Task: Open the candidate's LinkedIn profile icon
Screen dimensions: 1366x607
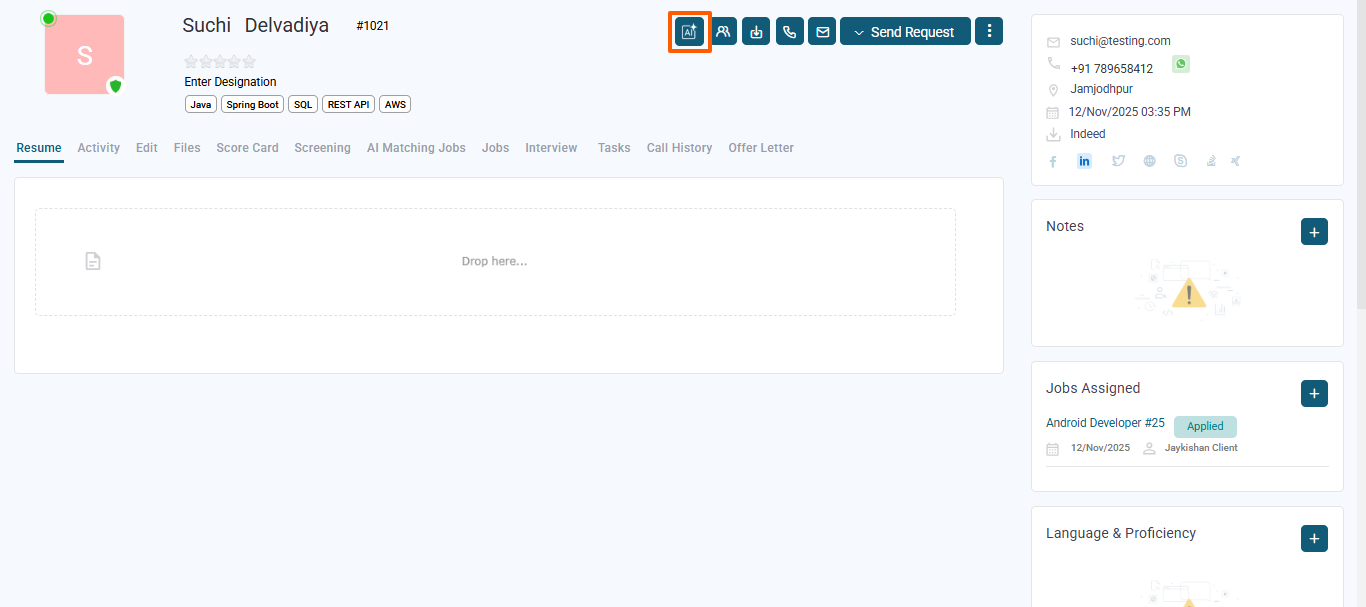Action: (1084, 161)
